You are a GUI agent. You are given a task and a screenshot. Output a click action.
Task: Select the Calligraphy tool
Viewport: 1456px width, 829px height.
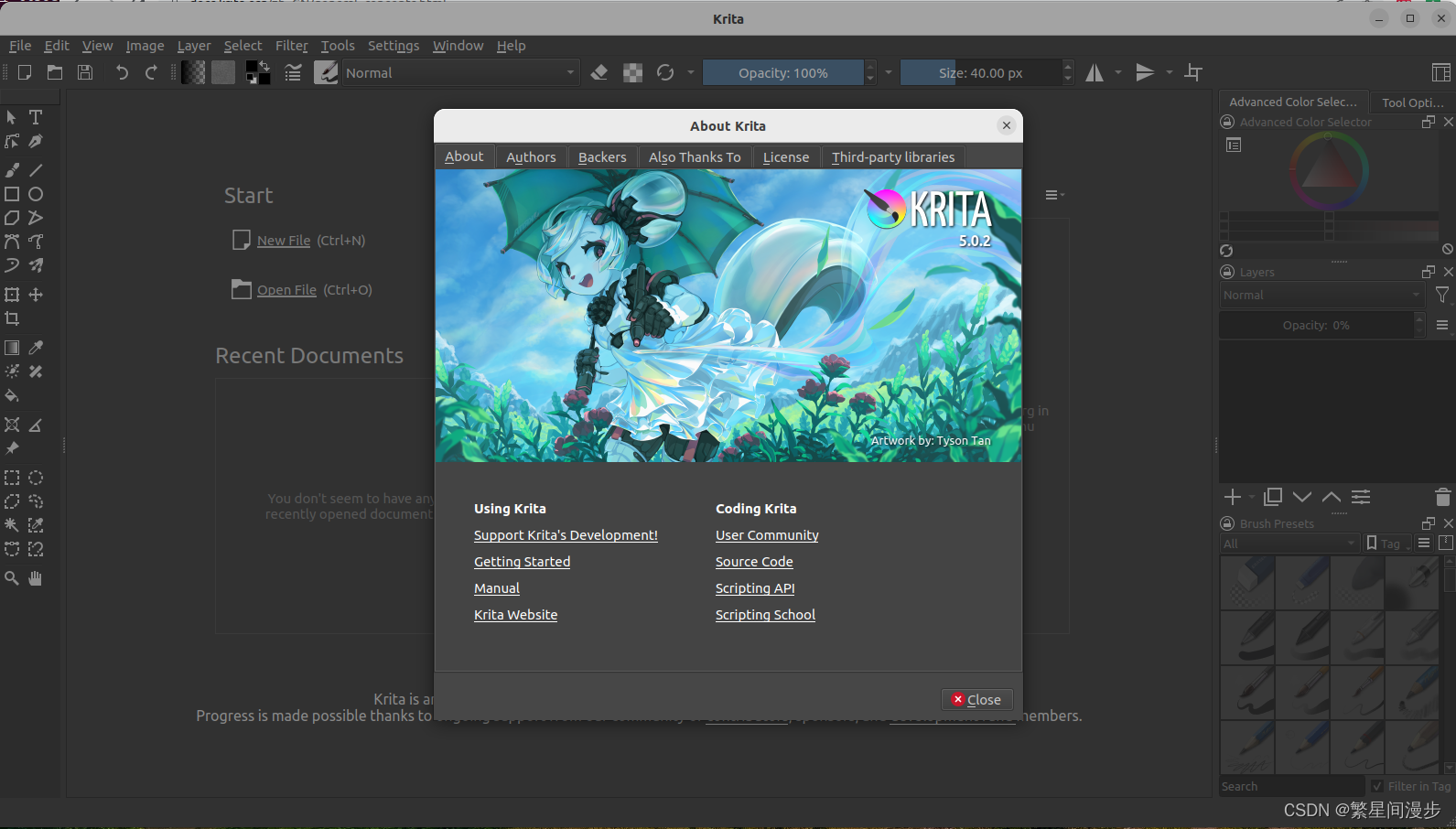36,141
